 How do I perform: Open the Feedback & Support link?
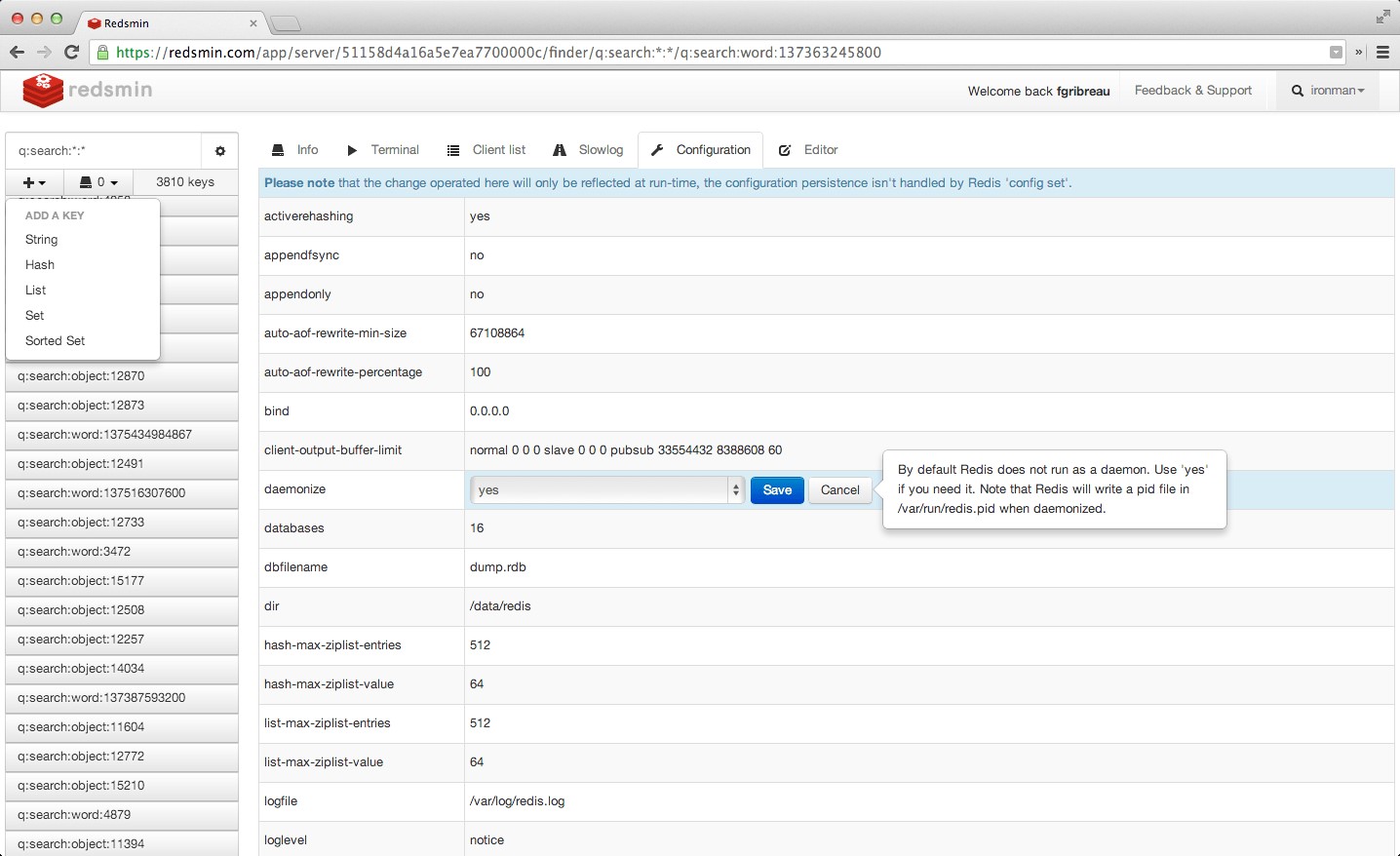point(1192,91)
